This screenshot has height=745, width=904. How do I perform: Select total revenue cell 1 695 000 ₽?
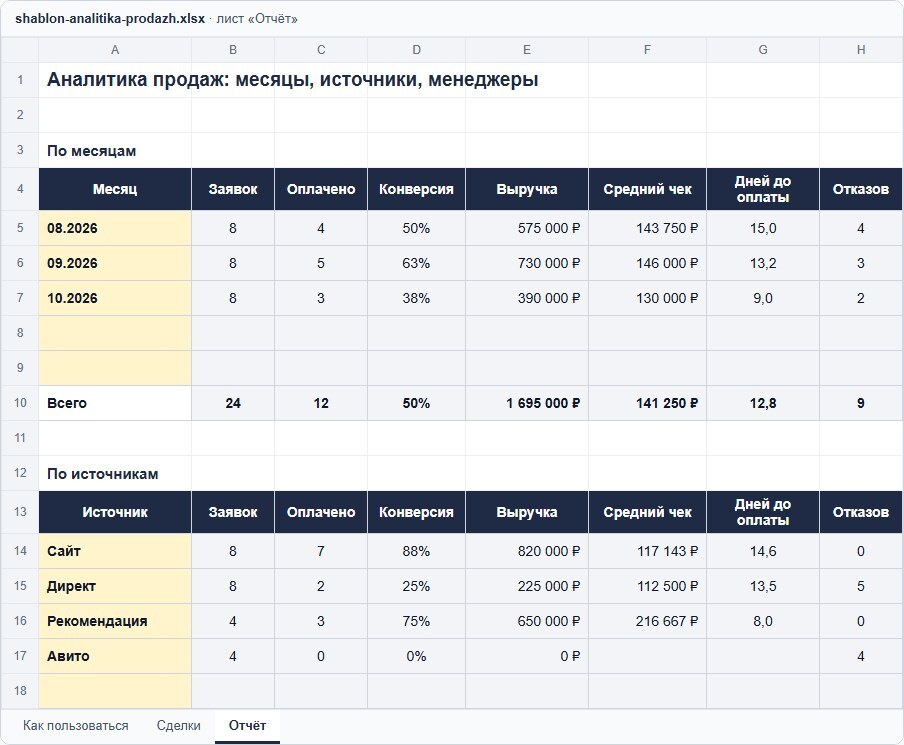click(526, 403)
